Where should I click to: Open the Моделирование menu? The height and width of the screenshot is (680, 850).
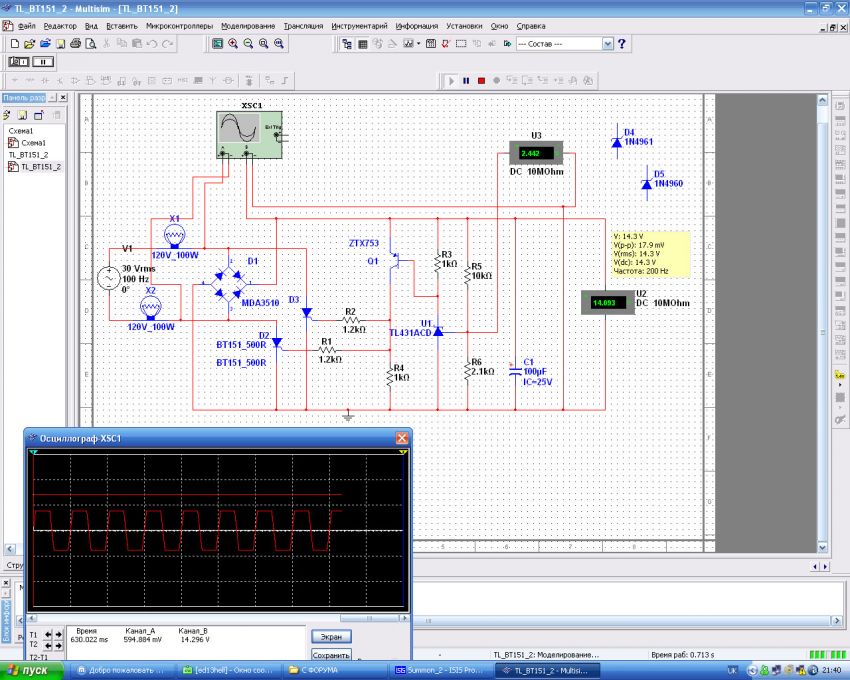click(x=247, y=25)
